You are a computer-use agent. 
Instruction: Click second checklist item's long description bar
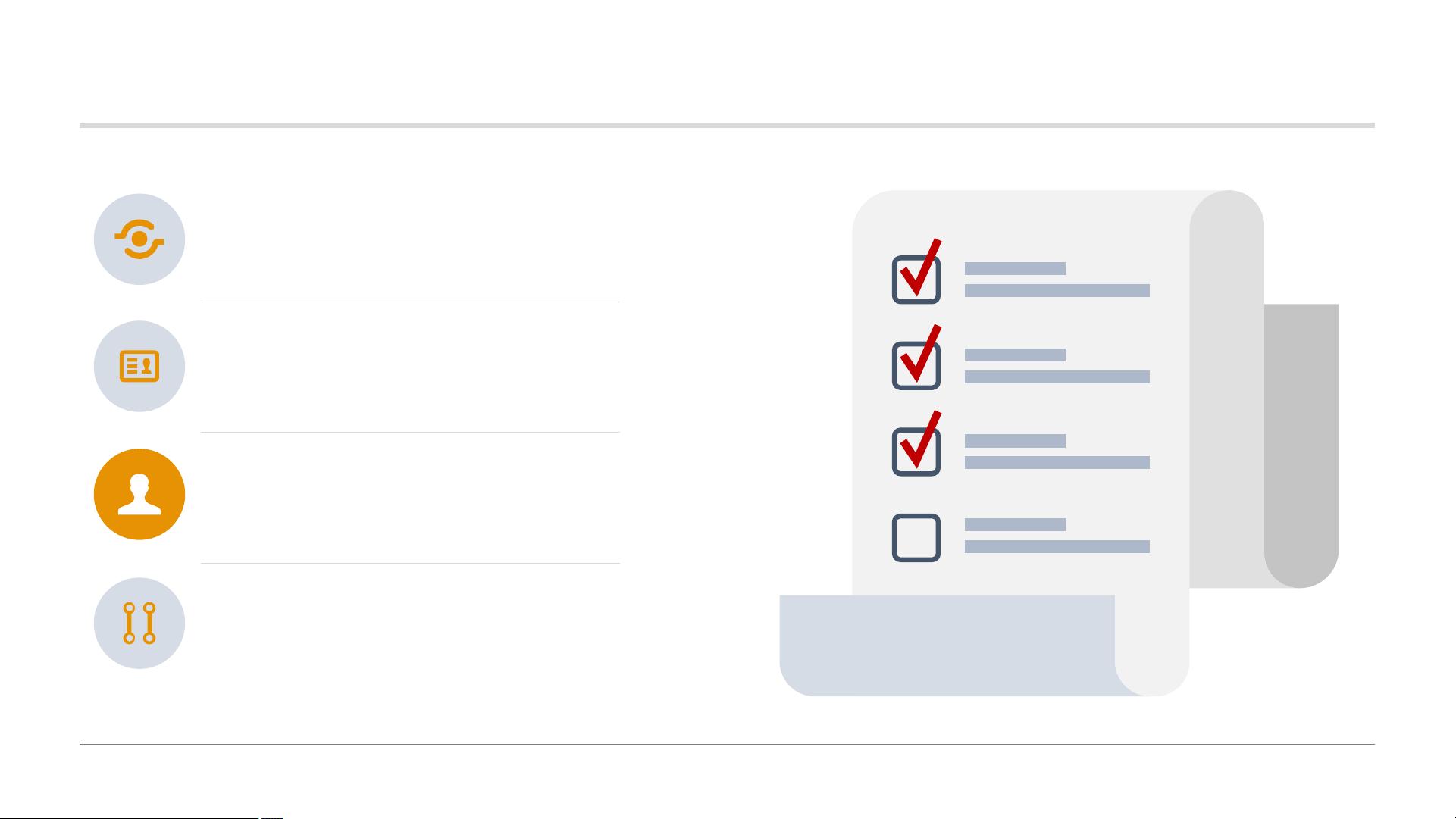coord(1057,377)
